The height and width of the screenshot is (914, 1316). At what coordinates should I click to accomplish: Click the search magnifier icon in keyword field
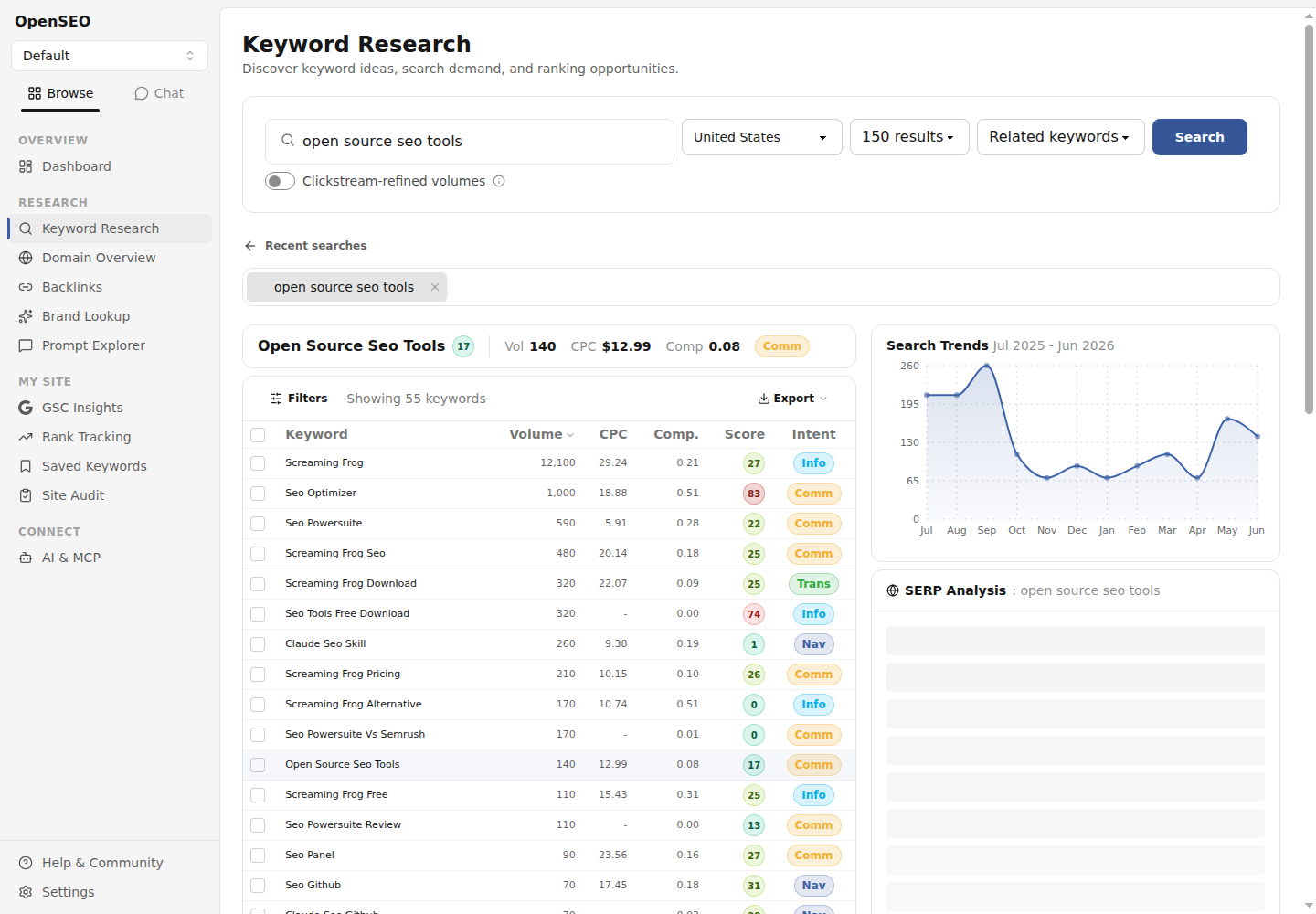[288, 141]
